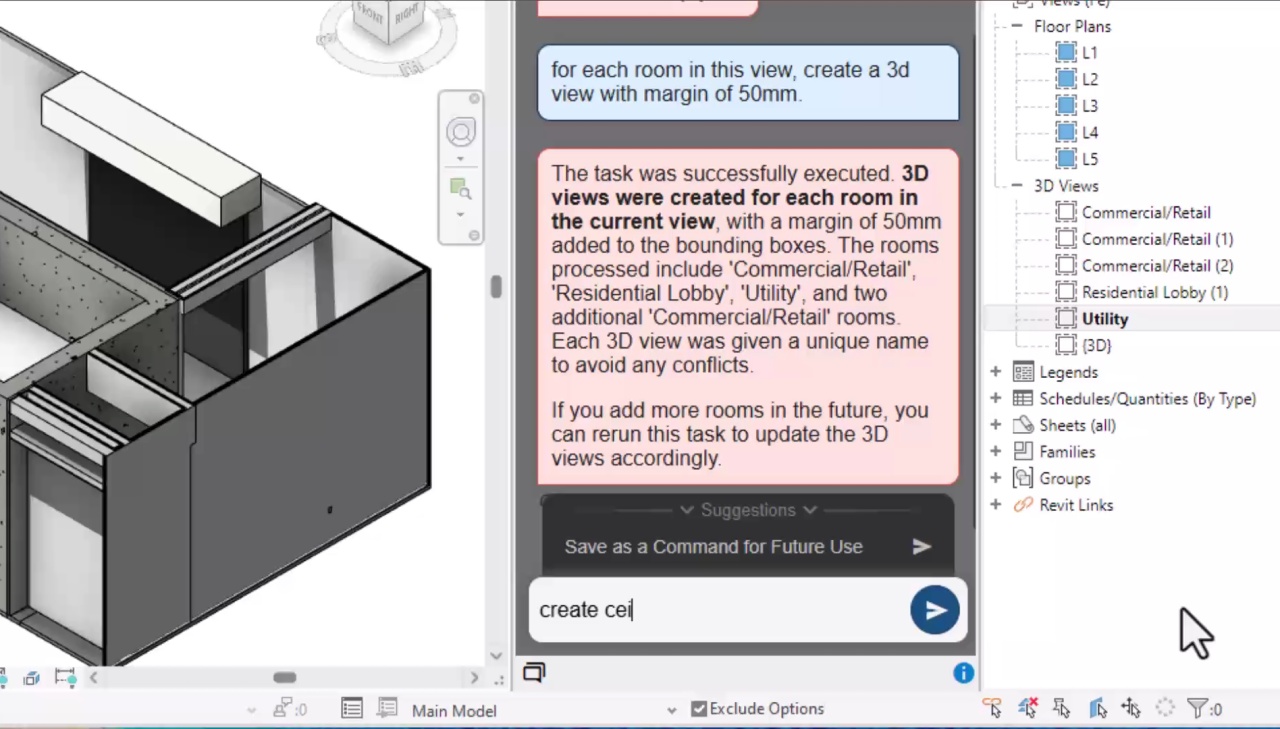Click the background processes spinner icon
This screenshot has height=729, width=1280.
point(1165,708)
